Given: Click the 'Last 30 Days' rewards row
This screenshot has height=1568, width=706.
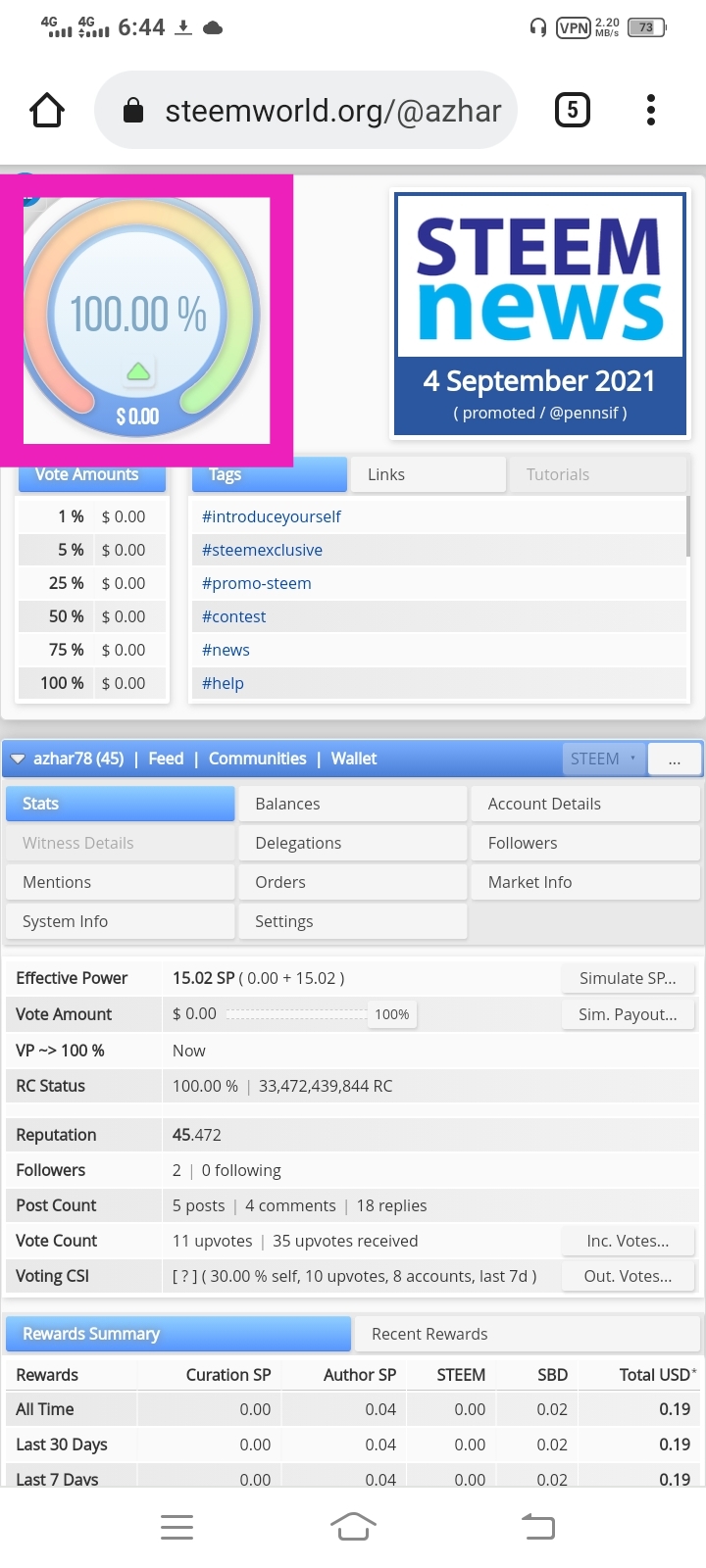Looking at the screenshot, I should pyautogui.click(x=353, y=1445).
